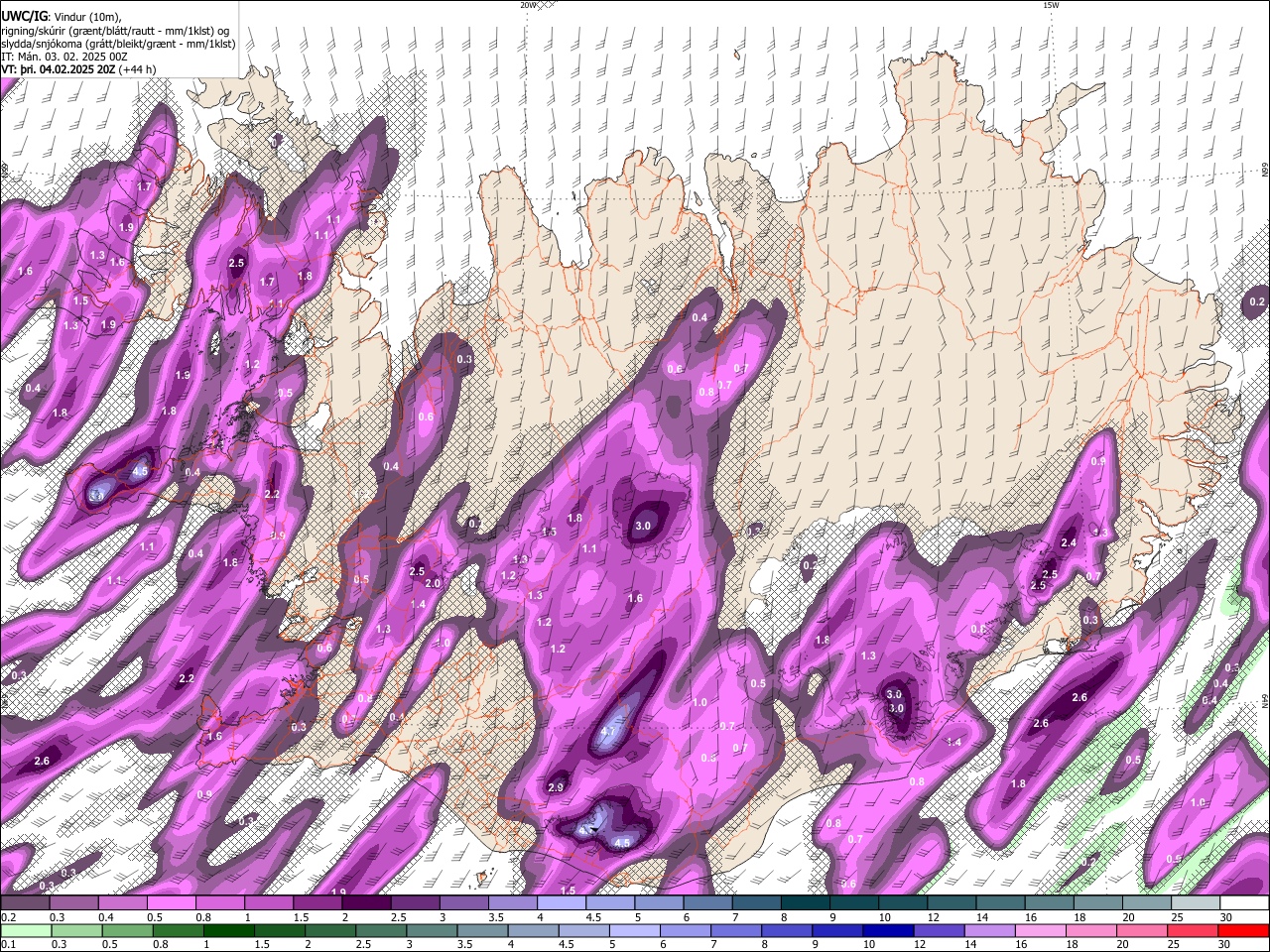Click the dark blue 10 swatch in the lower legend
Image resolution: width=1270 pixels, height=952 pixels.
[889, 930]
